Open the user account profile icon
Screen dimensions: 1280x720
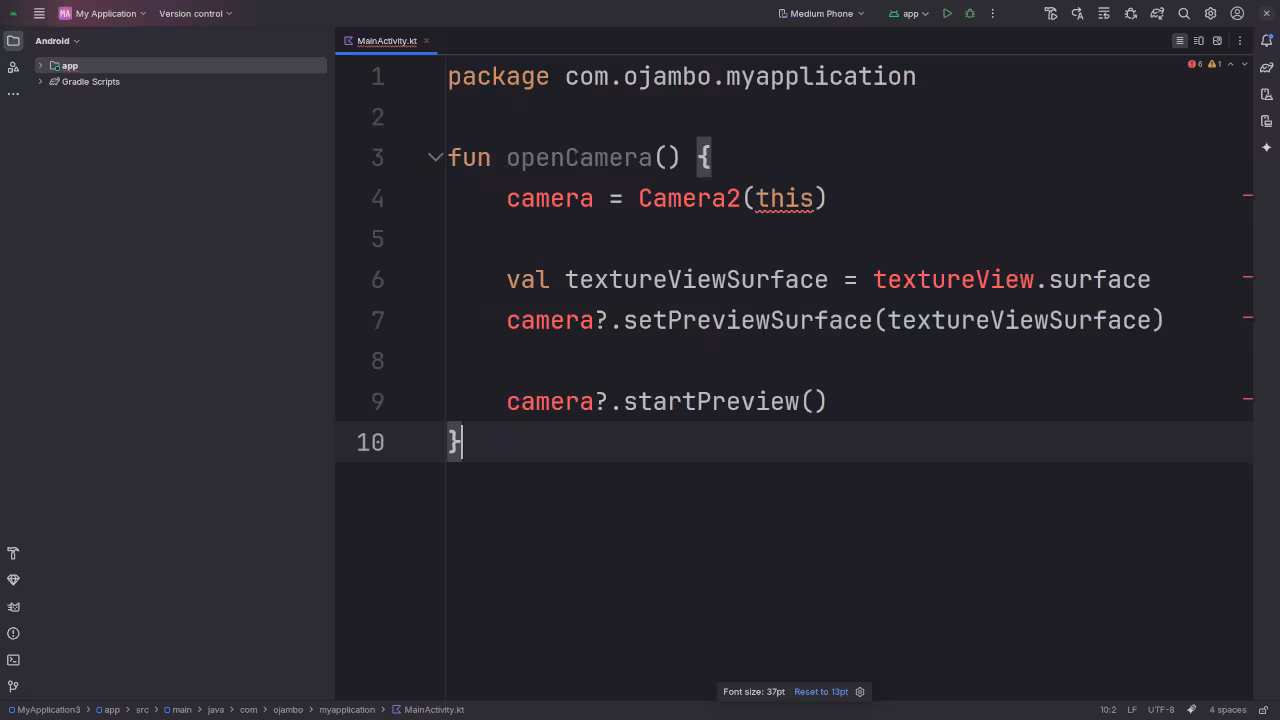tap(1237, 13)
